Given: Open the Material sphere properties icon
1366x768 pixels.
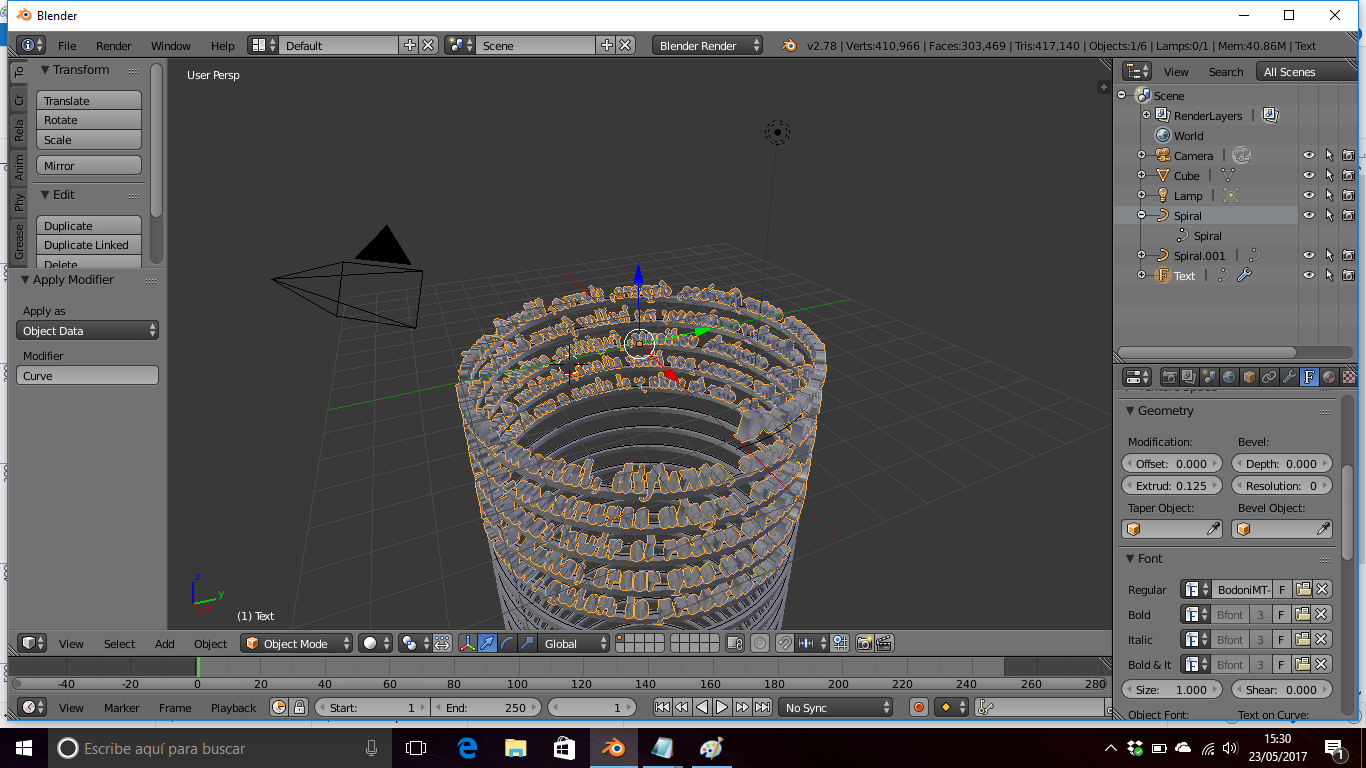Looking at the screenshot, I should click(1329, 377).
